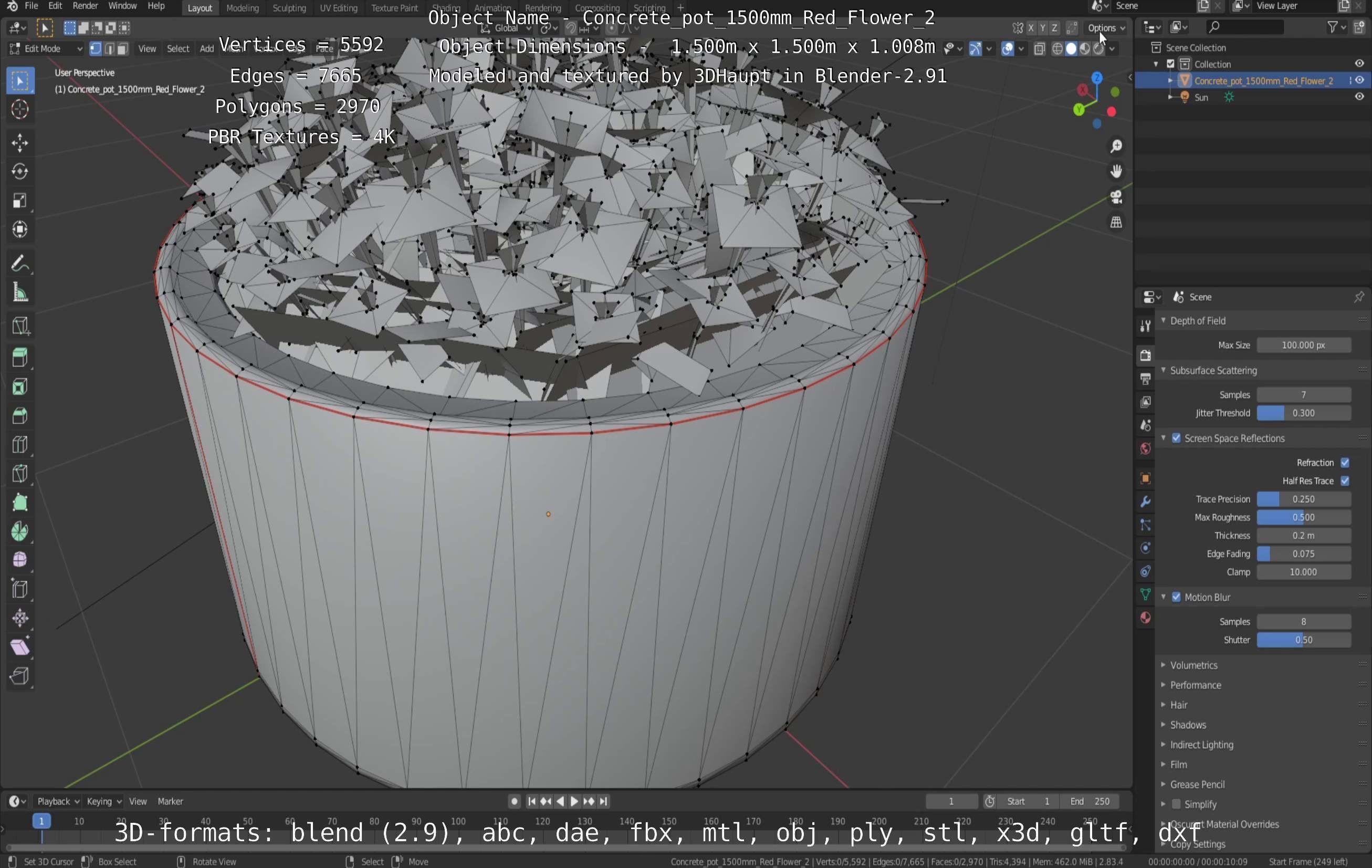Select the Loop Cut tool

point(20,445)
